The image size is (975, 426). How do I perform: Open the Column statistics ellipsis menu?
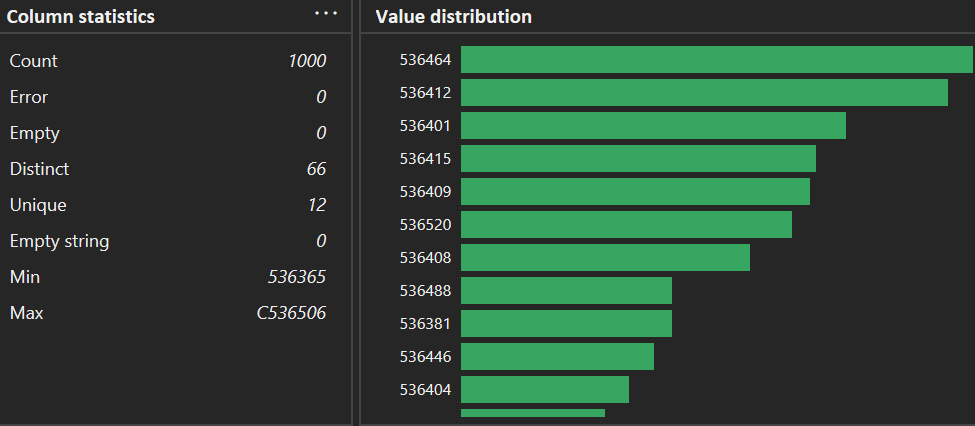pos(326,14)
